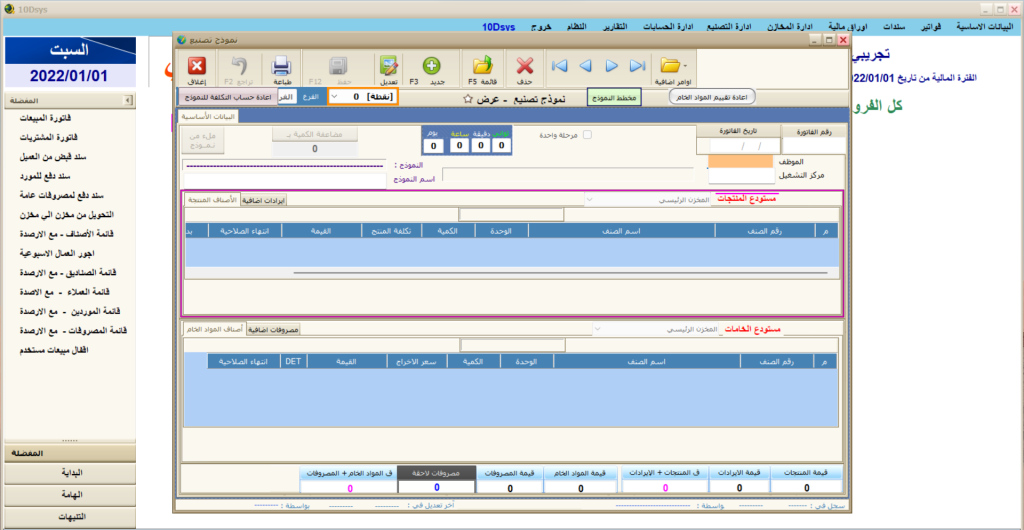Click the طباعة printer icon
1024x530 pixels.
[x=281, y=66]
